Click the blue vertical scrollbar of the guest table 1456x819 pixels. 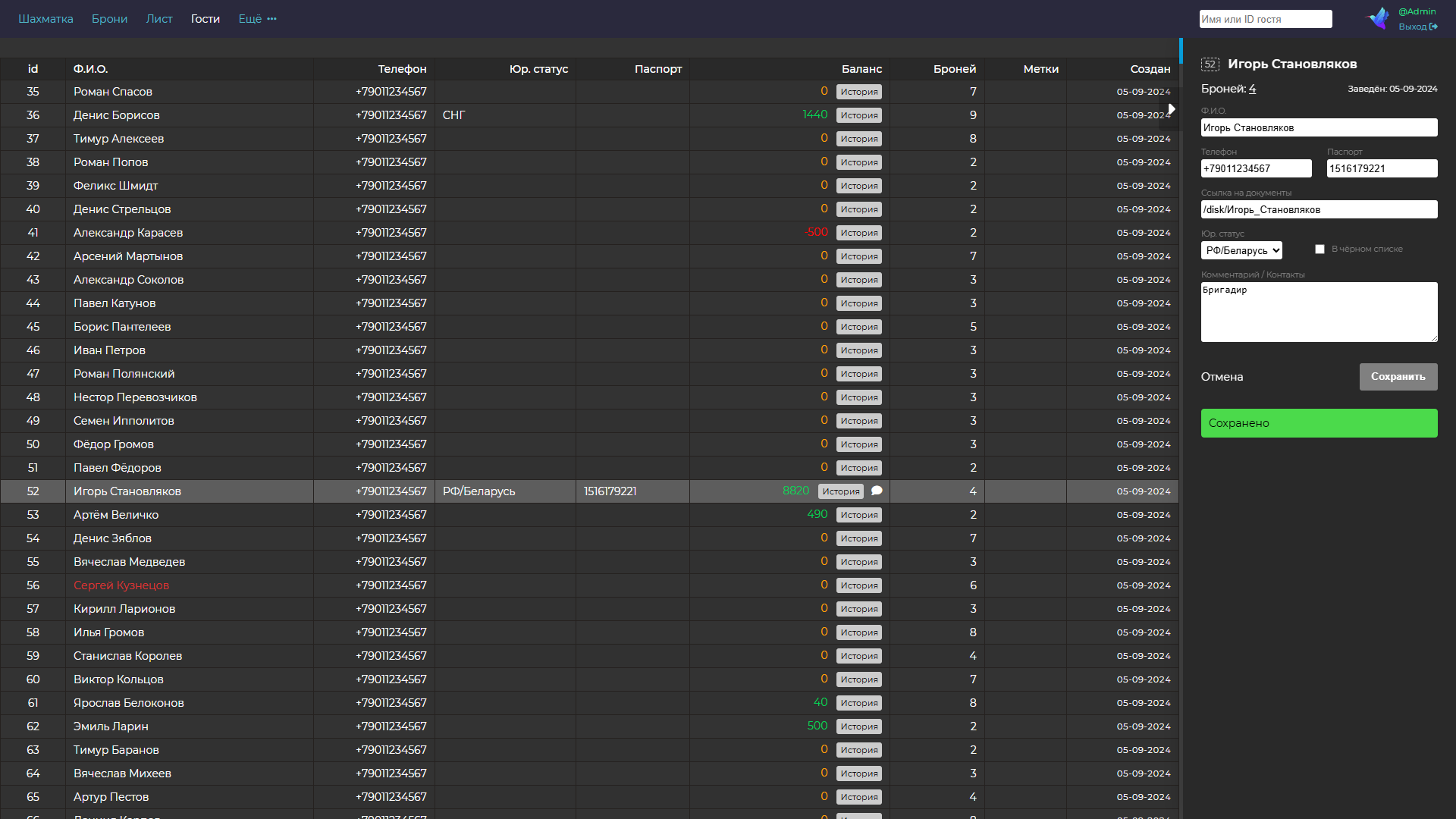(1181, 51)
